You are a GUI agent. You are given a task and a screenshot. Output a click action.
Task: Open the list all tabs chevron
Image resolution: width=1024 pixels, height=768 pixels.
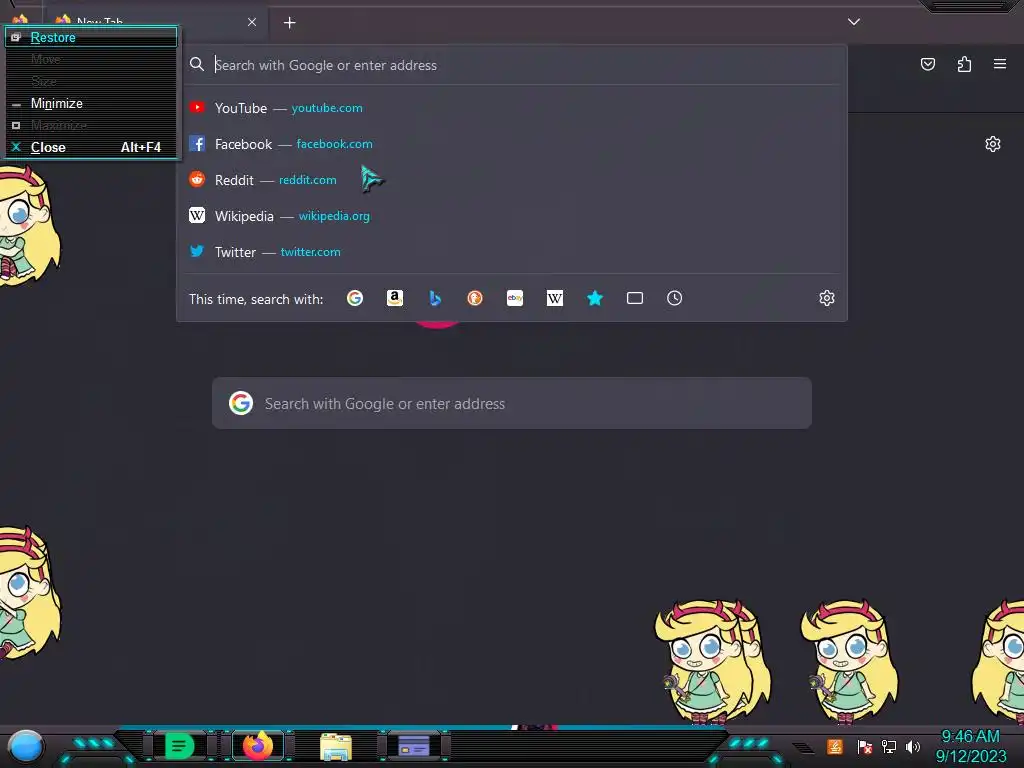click(854, 22)
